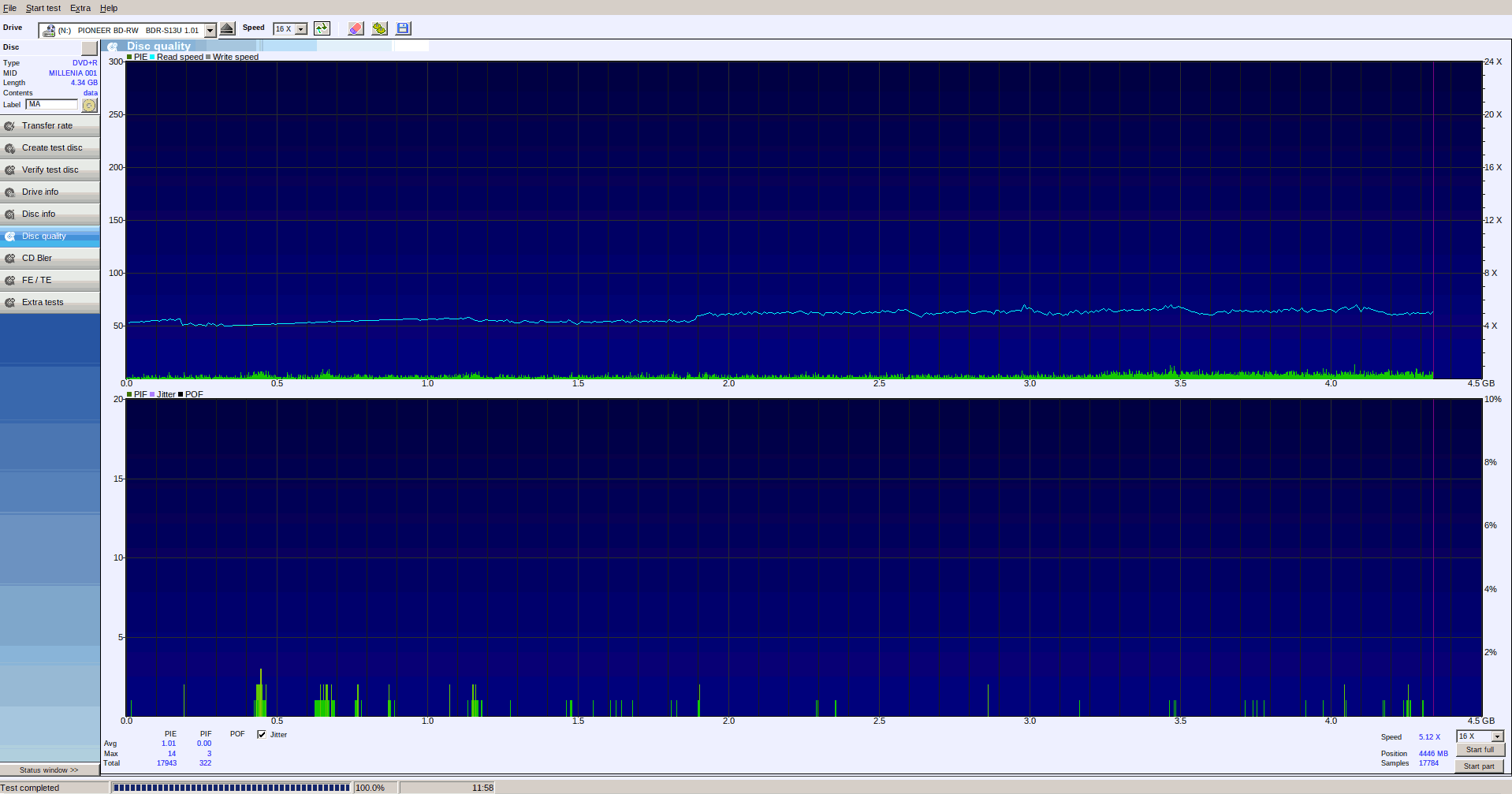Open the Drive info panel
The width and height of the screenshot is (1512, 794).
click(49, 192)
